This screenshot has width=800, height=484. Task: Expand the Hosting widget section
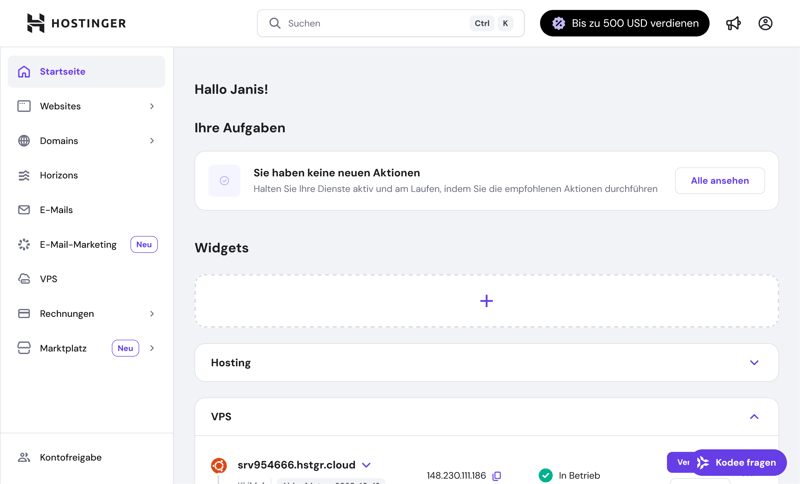click(x=754, y=363)
